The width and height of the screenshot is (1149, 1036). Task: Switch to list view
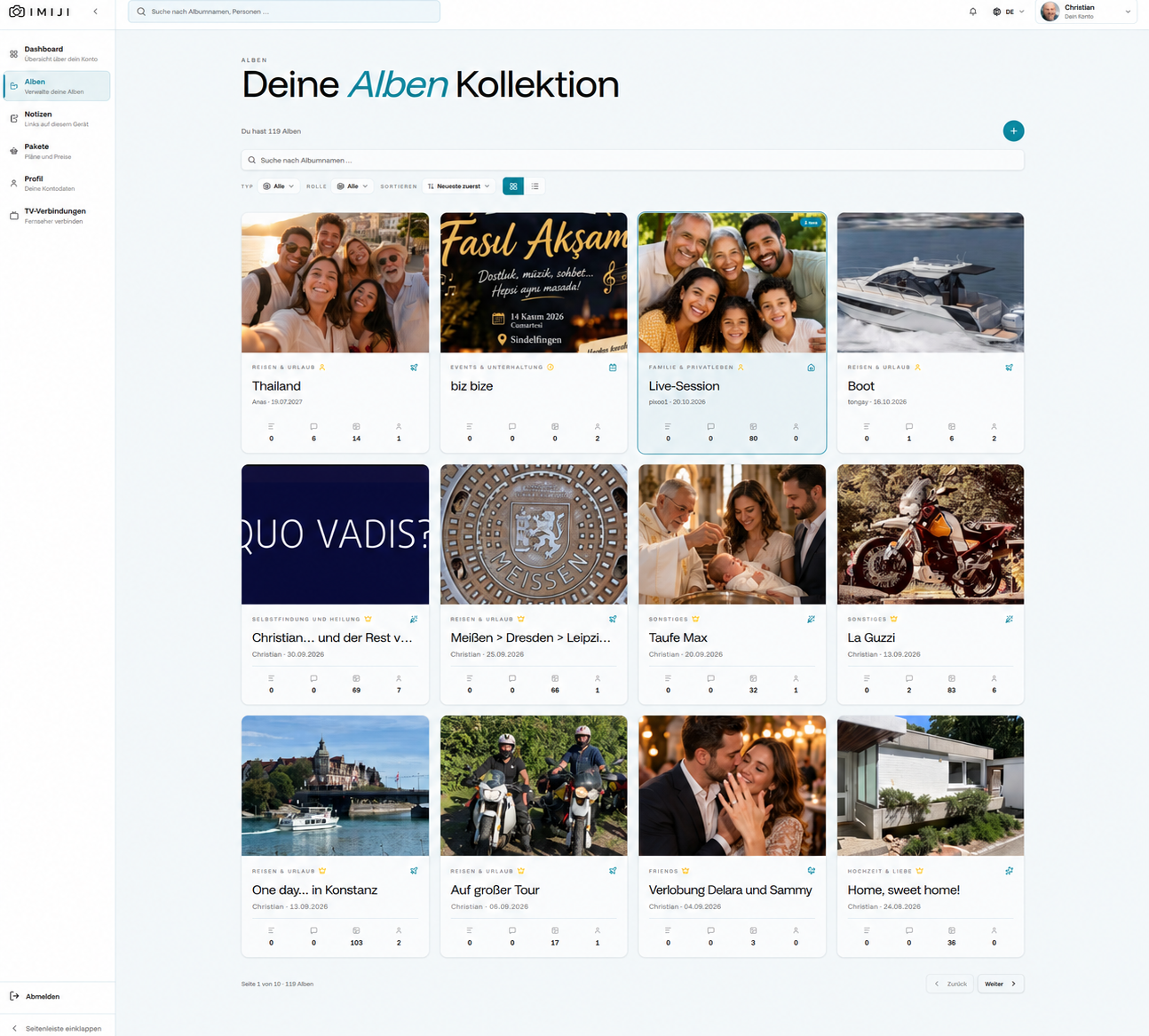535,186
